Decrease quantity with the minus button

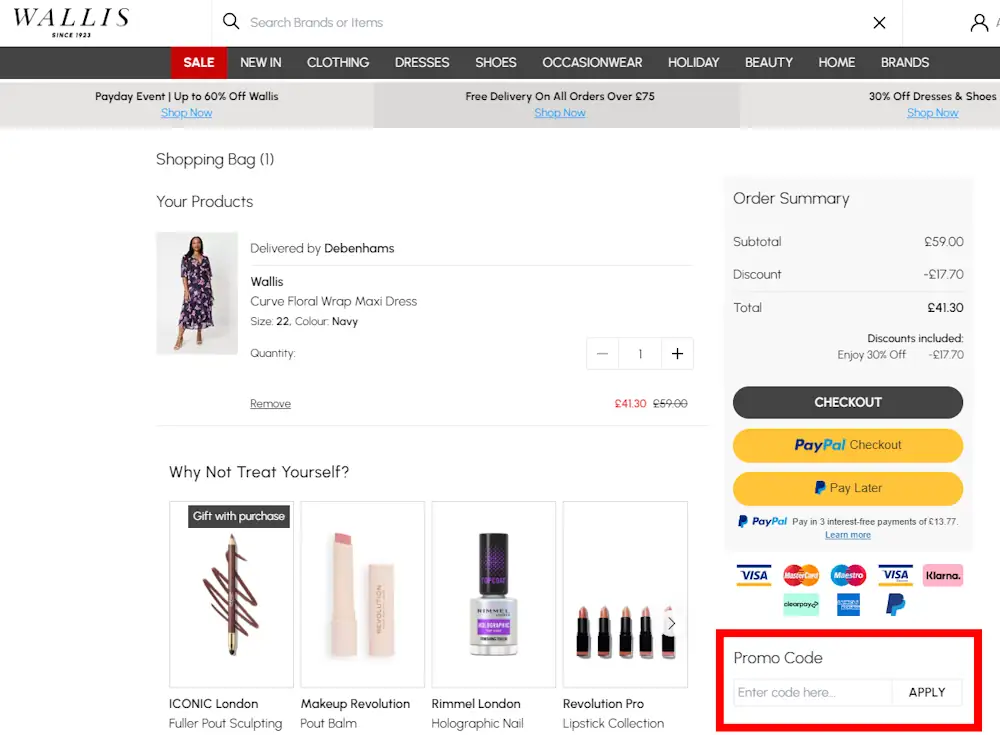[x=602, y=353]
